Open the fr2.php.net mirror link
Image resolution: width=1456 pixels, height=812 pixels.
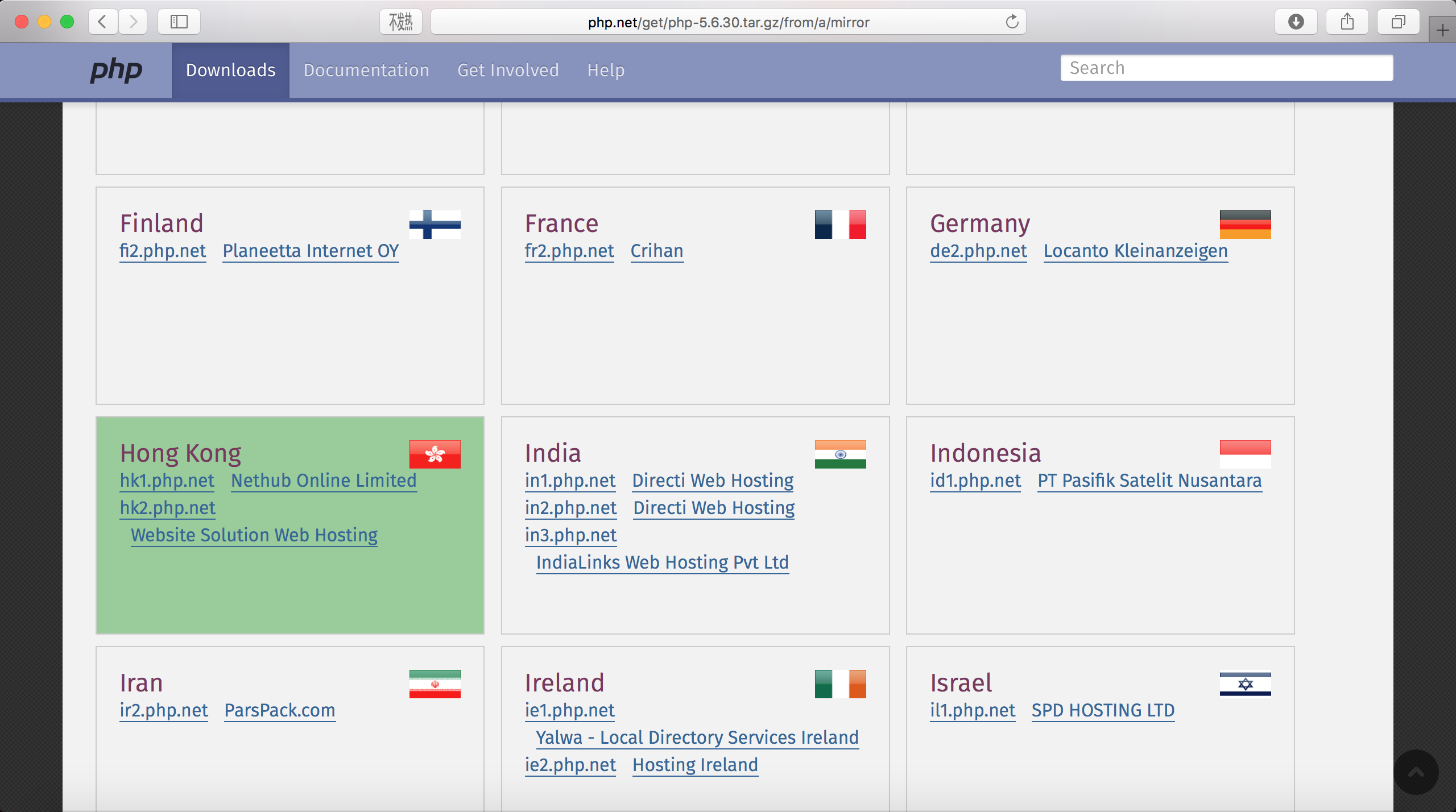point(569,251)
